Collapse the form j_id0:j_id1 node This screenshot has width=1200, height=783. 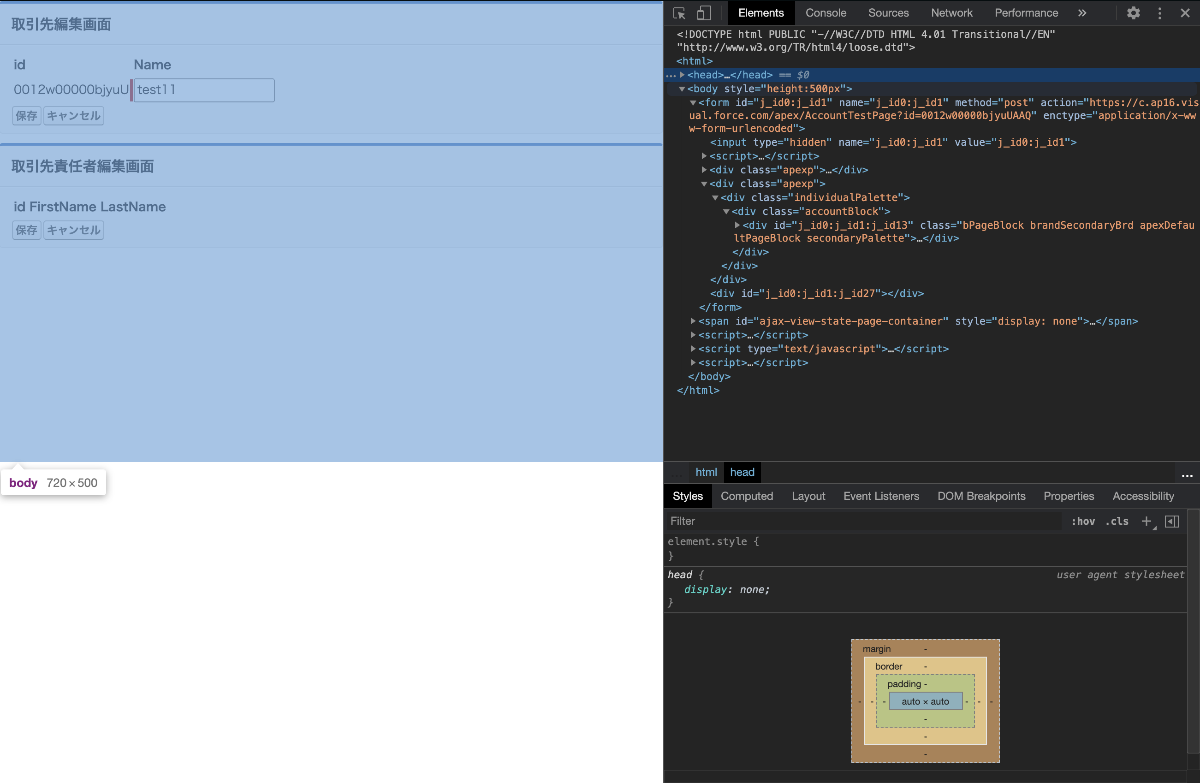[693, 102]
